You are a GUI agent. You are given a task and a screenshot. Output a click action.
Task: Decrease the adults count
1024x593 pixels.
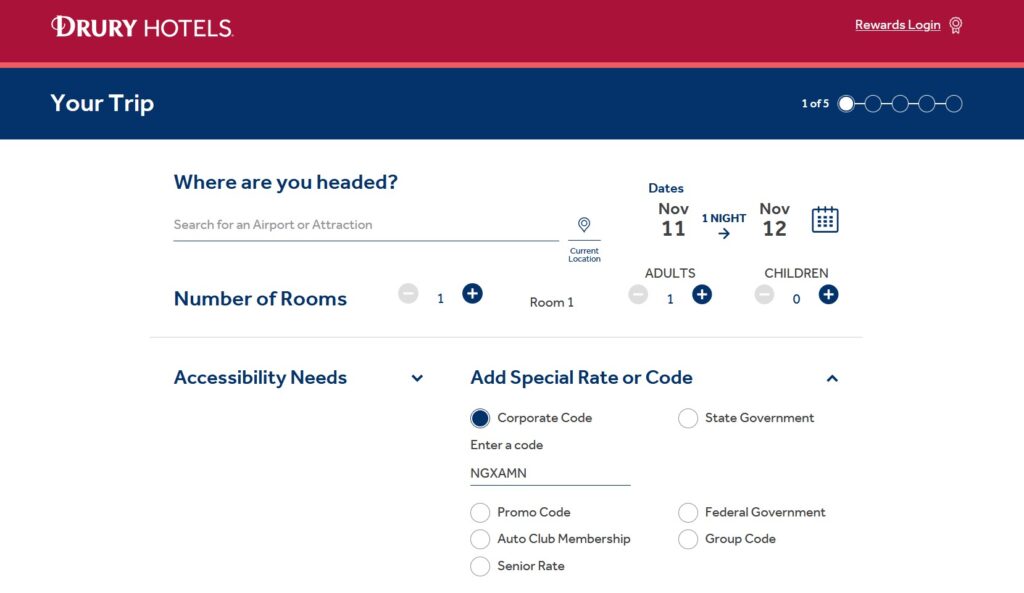click(638, 295)
